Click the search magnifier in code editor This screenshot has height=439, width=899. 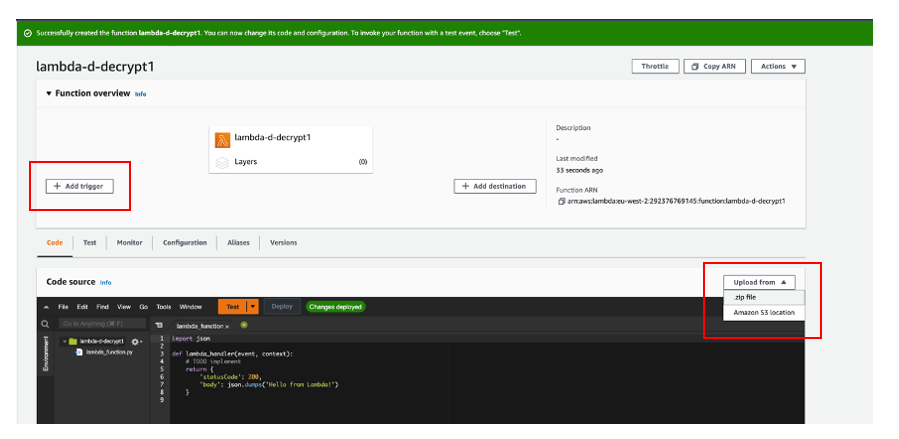coord(45,324)
